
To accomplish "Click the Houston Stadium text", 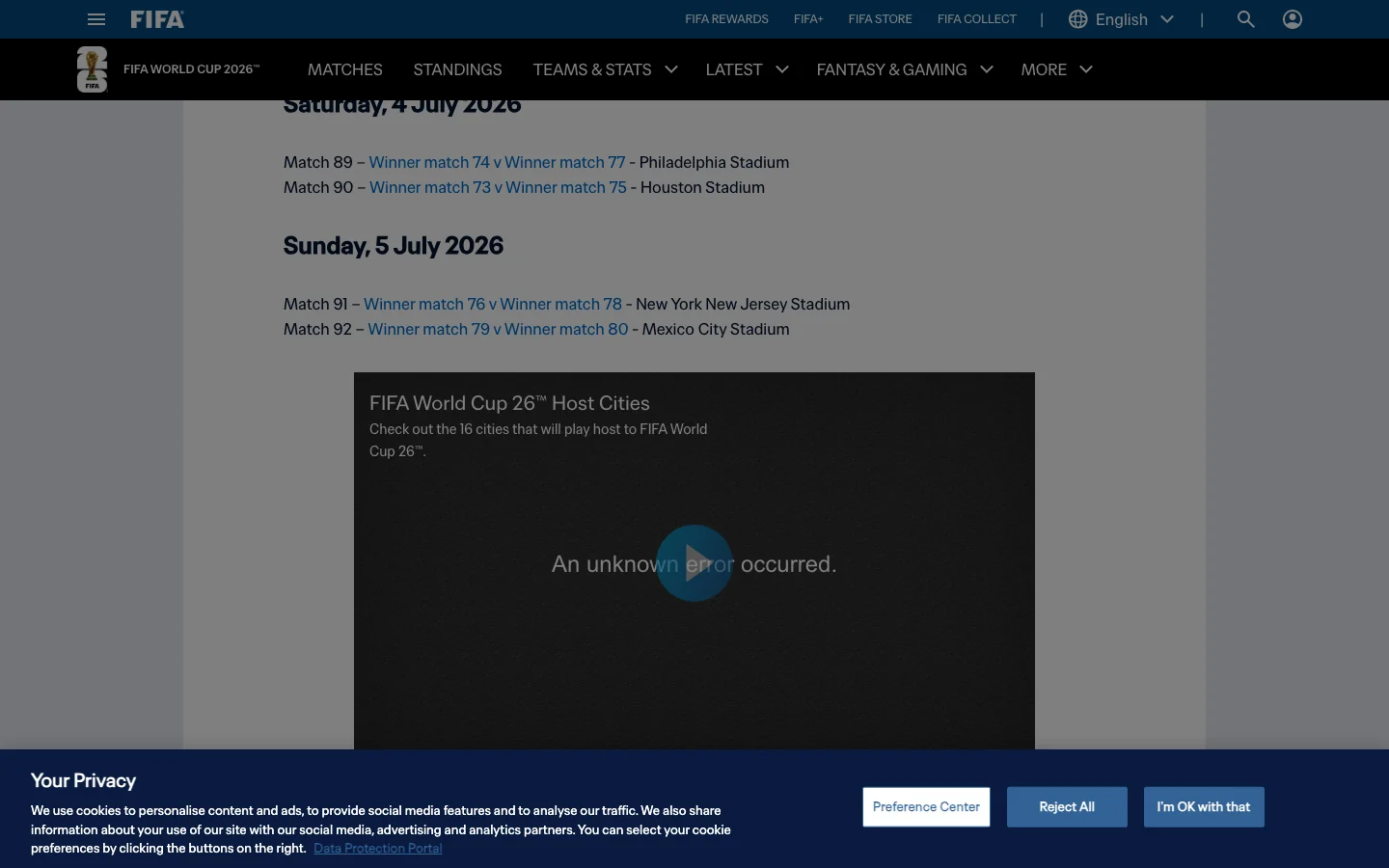I will coord(702,187).
